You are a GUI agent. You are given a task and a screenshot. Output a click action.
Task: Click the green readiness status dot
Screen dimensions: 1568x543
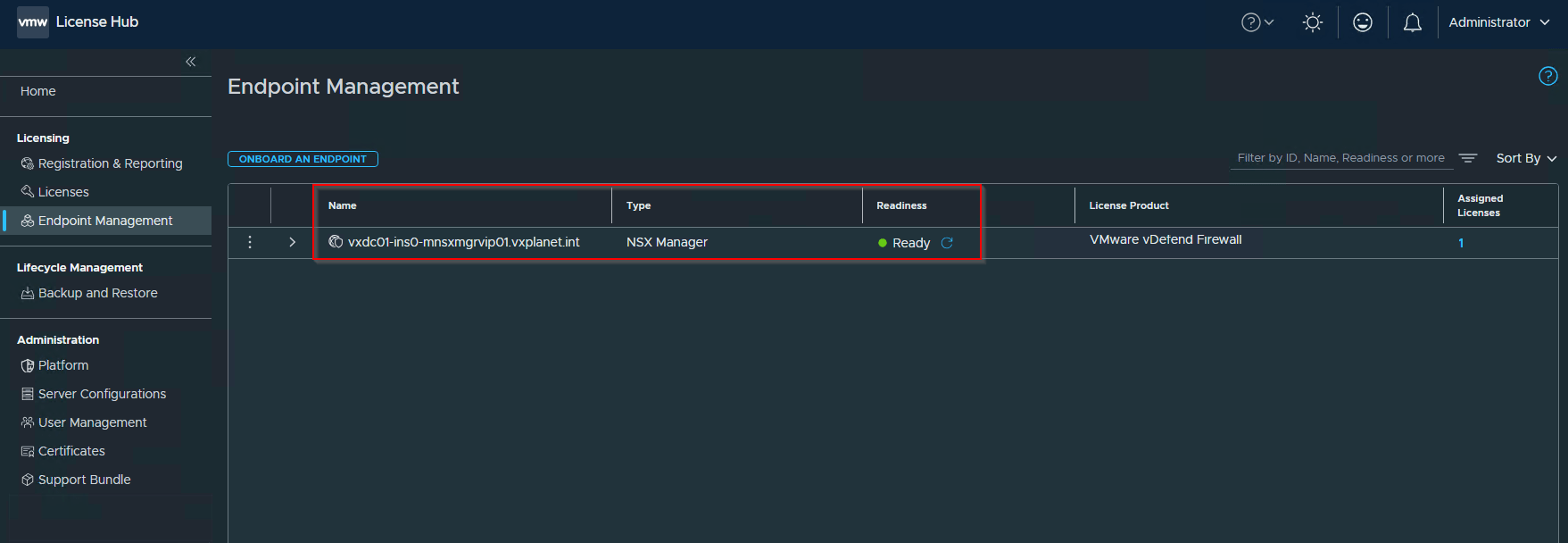(x=883, y=243)
